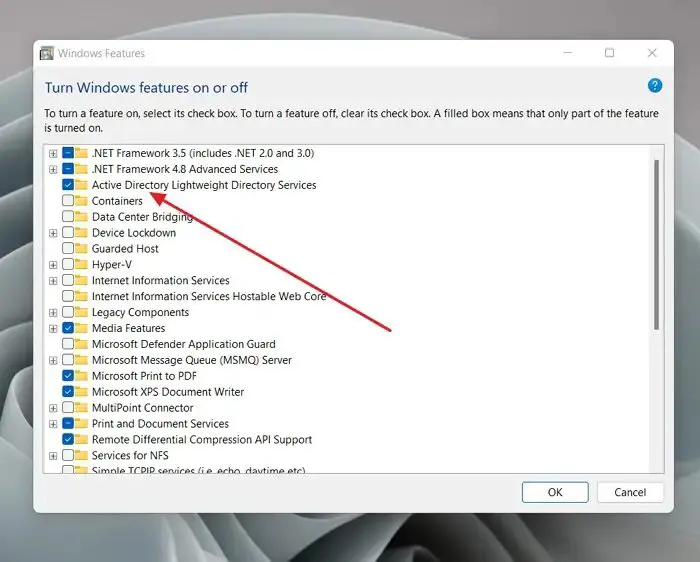This screenshot has width=700, height=562.
Task: Click the Windows Features title bar icon
Action: pyautogui.click(x=46, y=53)
